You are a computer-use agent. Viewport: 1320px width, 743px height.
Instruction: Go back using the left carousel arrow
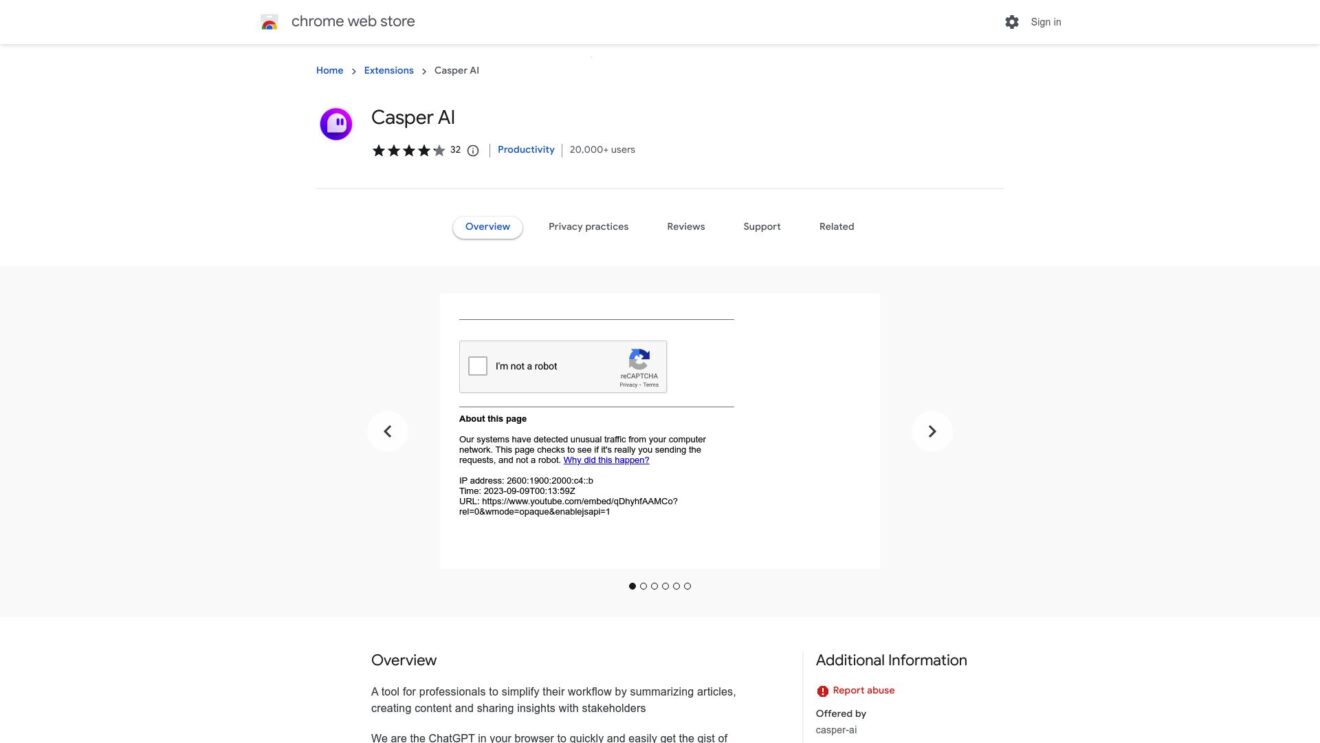point(388,430)
